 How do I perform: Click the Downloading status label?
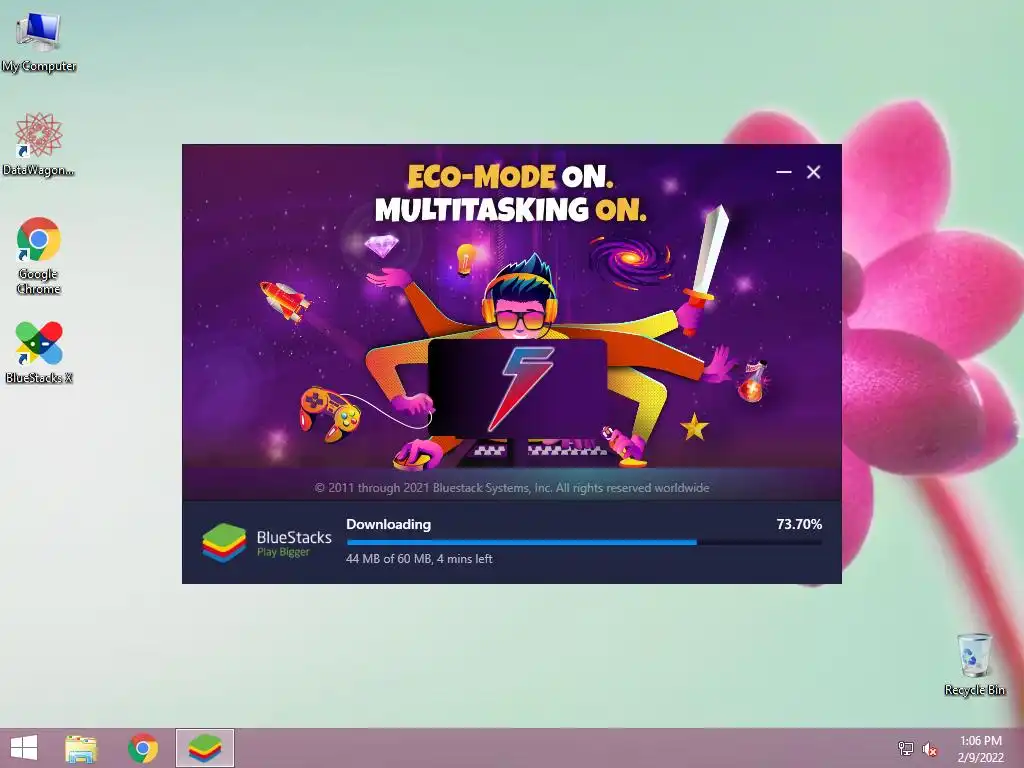[x=389, y=524]
